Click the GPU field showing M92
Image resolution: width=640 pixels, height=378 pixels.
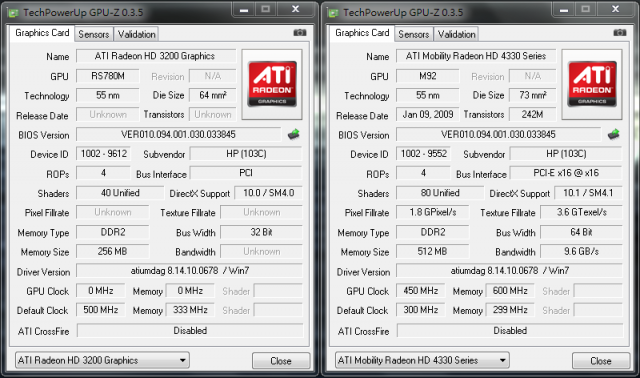pyautogui.click(x=428, y=76)
